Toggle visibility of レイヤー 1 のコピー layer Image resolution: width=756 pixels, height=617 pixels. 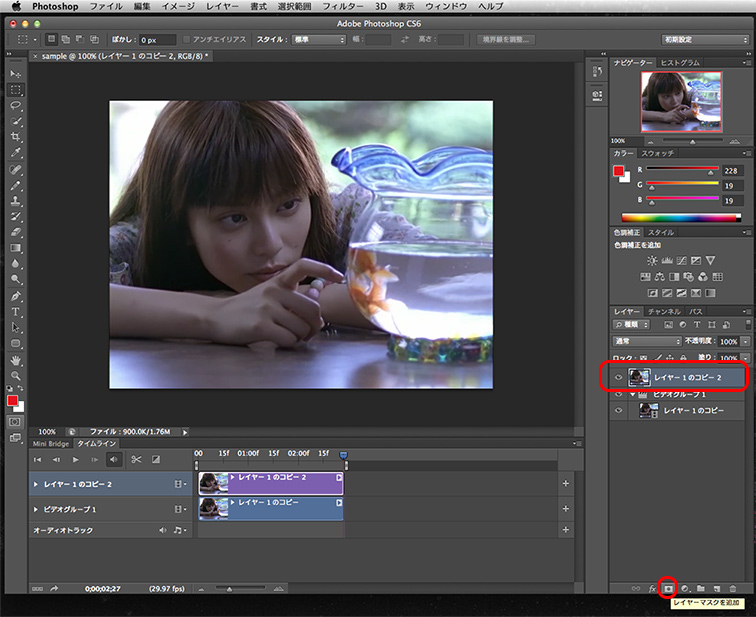coord(618,411)
